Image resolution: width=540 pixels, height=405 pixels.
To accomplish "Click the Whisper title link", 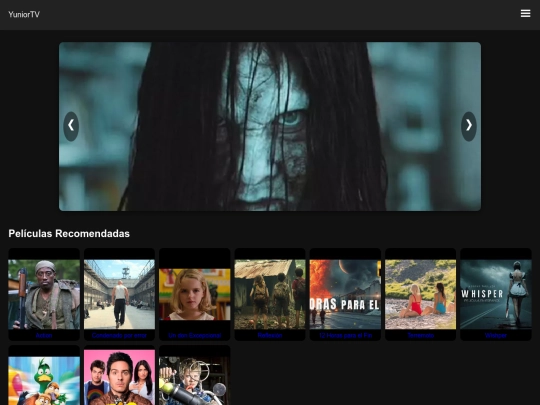I will [496, 335].
